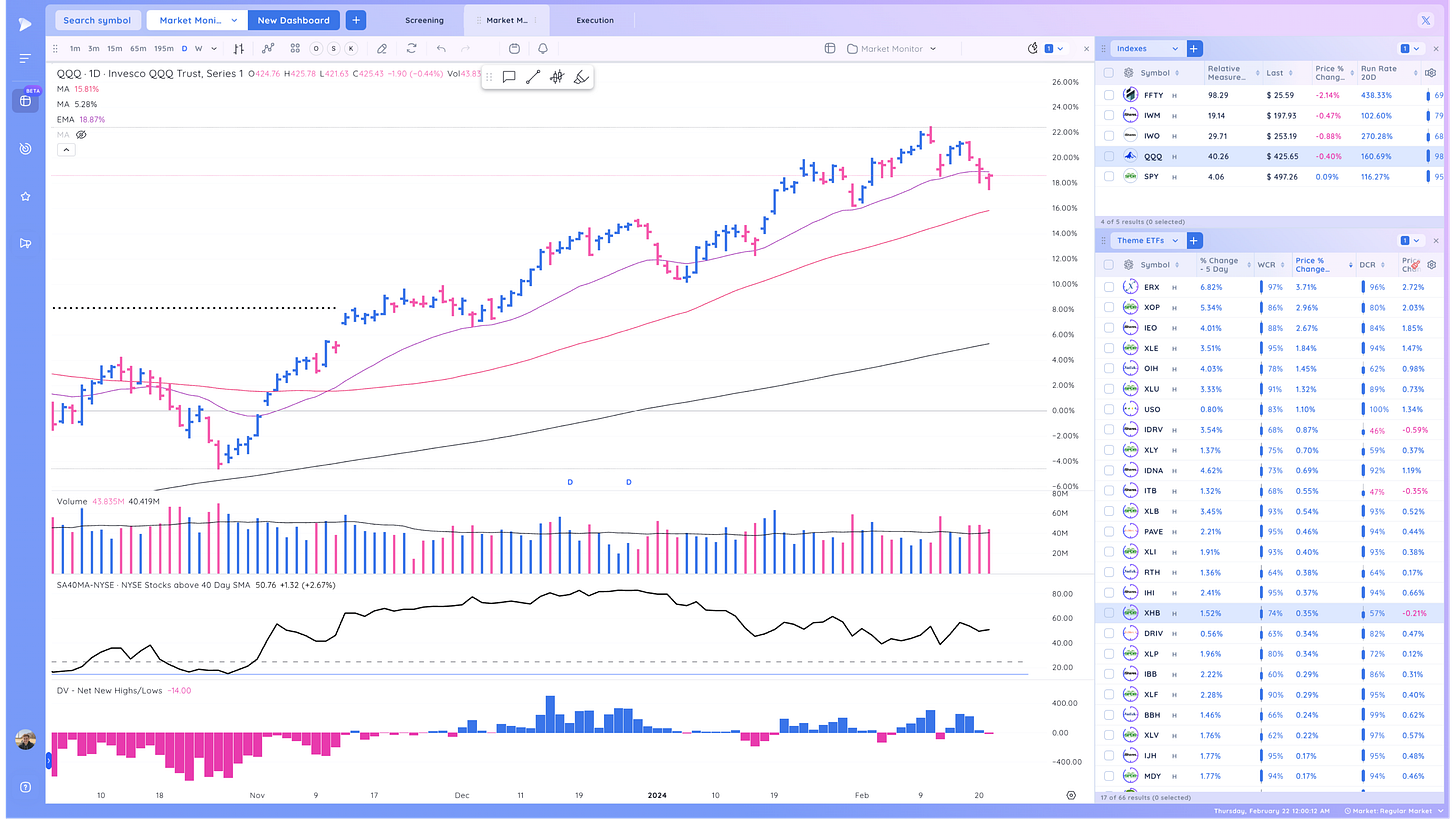This screenshot has width=1456, height=819.
Task: Refresh the chart with sync icon
Action: point(411,48)
